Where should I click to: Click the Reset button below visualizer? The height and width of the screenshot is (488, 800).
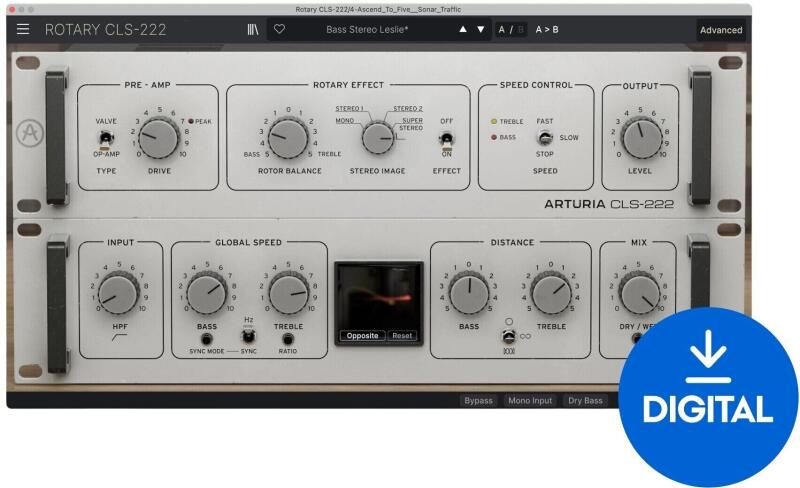[x=402, y=336]
